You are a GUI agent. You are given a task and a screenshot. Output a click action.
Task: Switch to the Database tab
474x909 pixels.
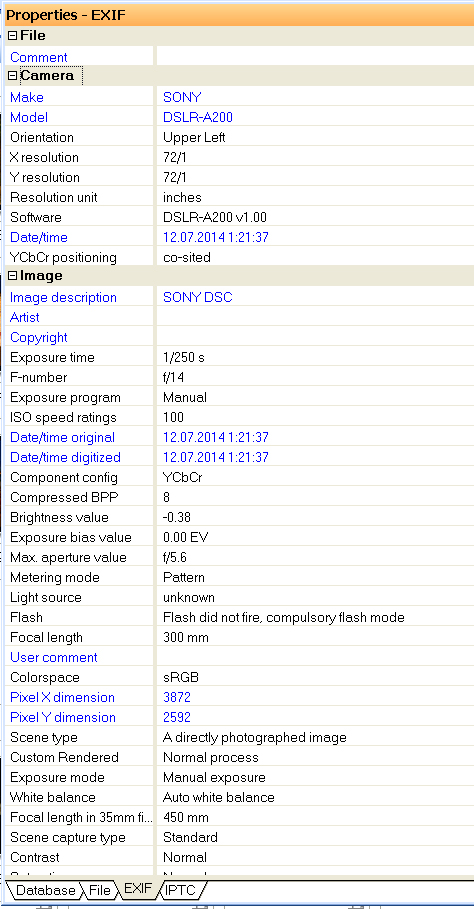[x=45, y=890]
